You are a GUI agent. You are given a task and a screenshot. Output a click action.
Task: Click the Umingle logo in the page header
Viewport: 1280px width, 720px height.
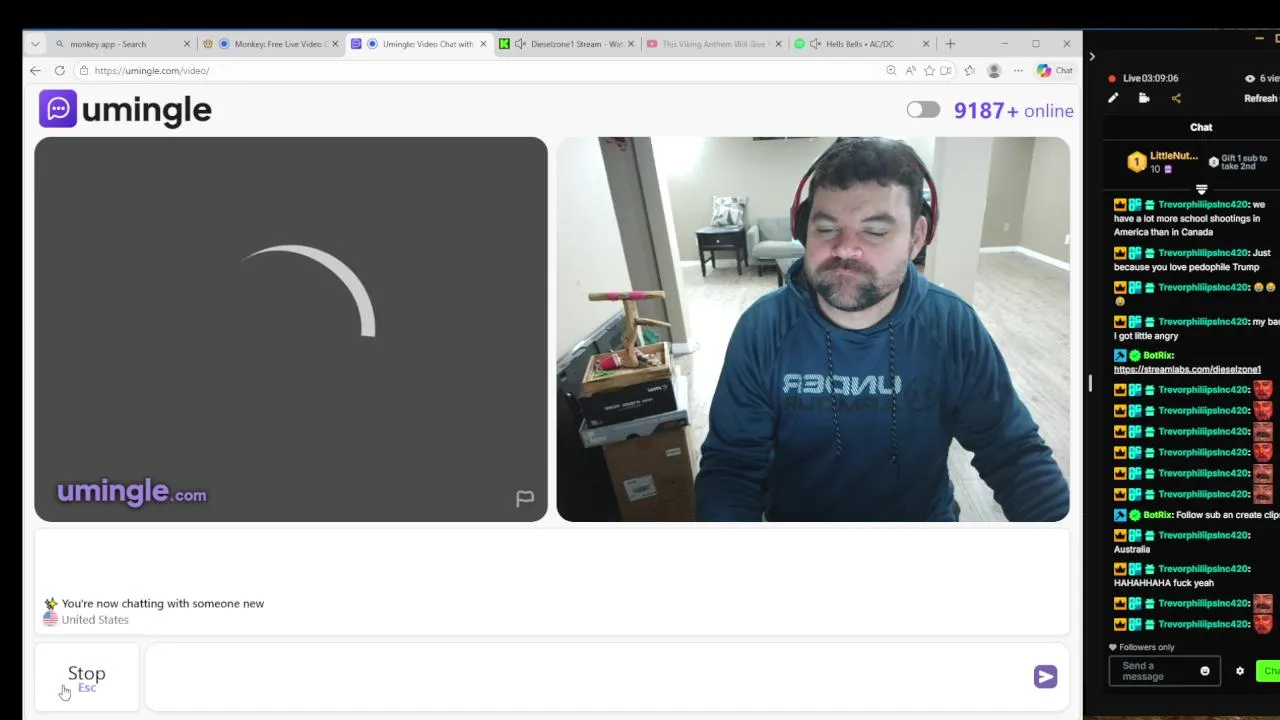tap(125, 109)
